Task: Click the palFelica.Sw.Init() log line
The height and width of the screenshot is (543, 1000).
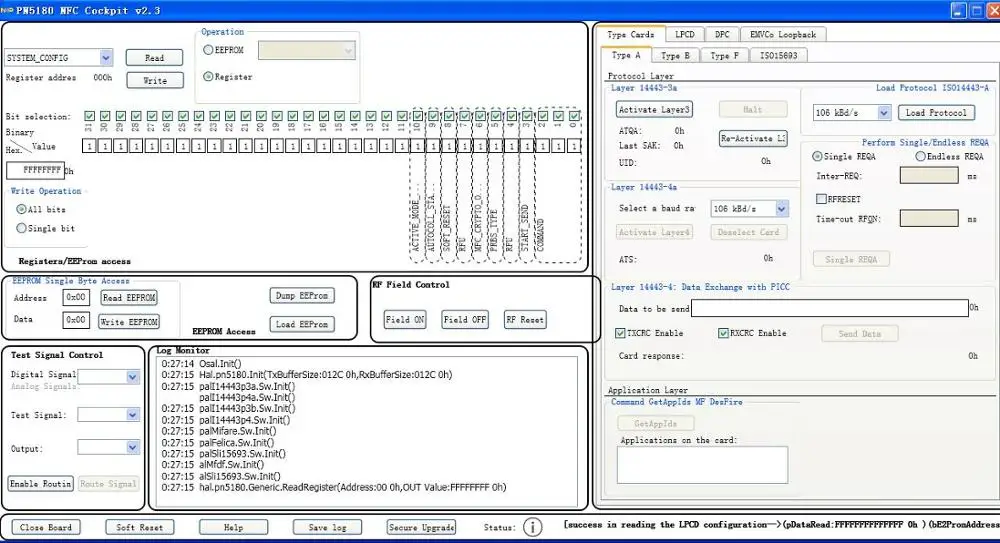Action: [236, 442]
